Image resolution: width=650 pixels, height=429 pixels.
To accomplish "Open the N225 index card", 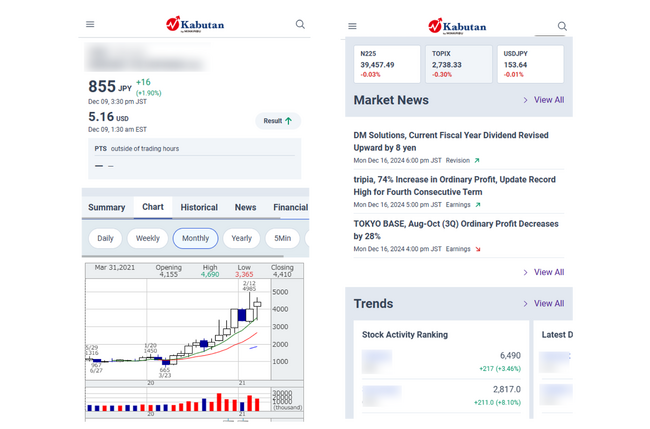I will tap(386, 64).
